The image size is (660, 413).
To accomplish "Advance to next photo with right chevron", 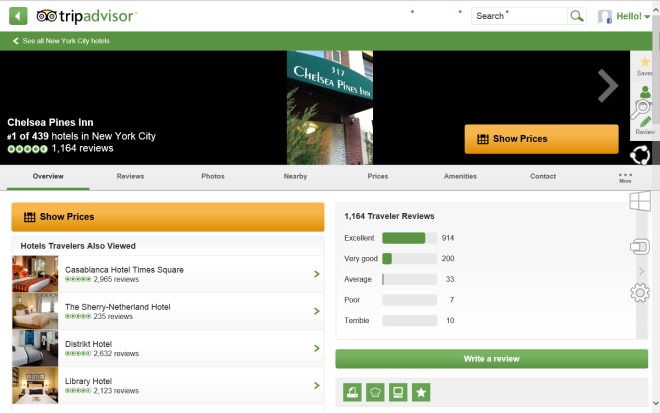I will (x=607, y=86).
